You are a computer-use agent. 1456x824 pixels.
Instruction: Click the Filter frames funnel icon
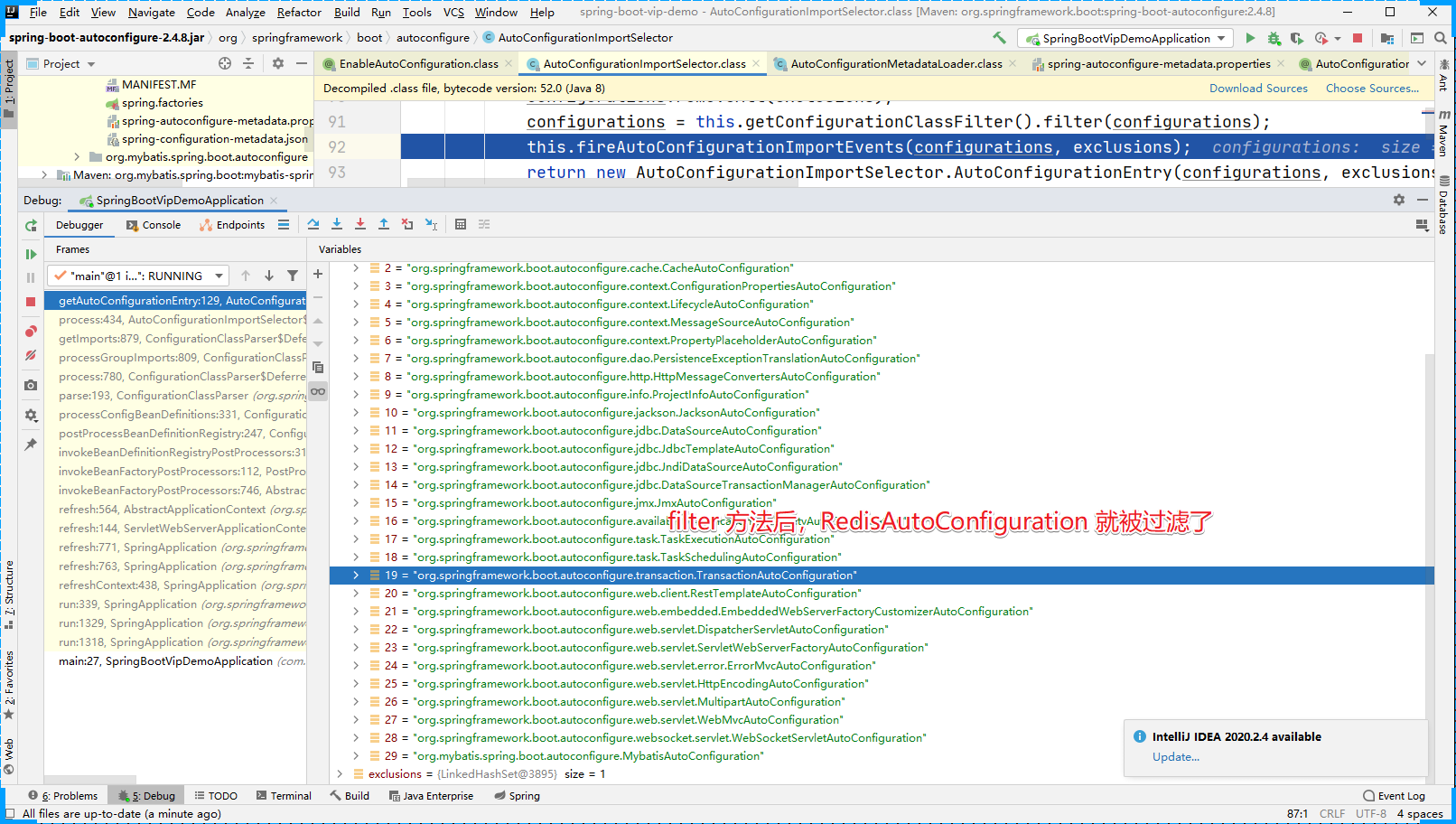click(293, 276)
